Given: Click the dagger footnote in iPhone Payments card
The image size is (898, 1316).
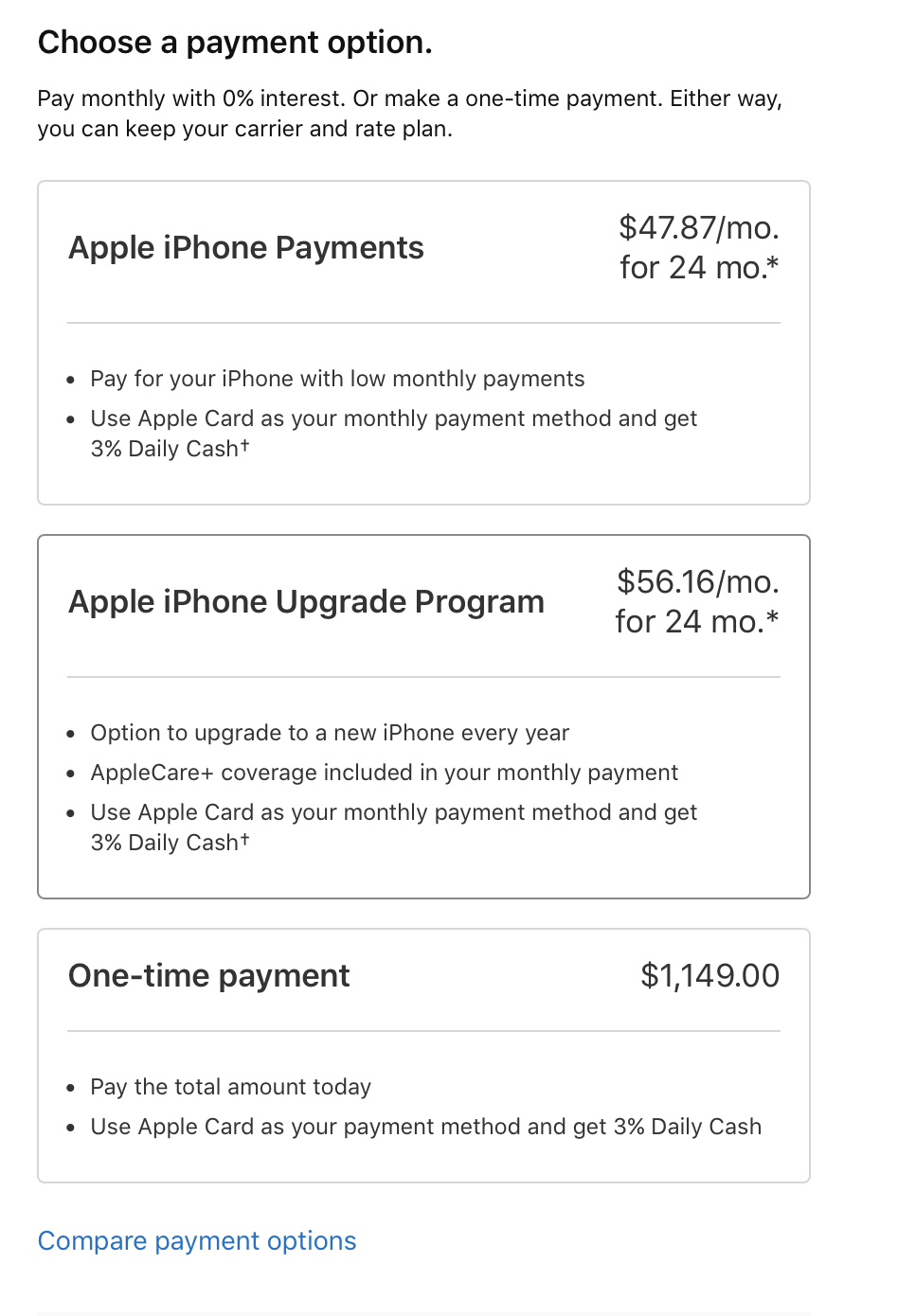Looking at the screenshot, I should (244, 445).
